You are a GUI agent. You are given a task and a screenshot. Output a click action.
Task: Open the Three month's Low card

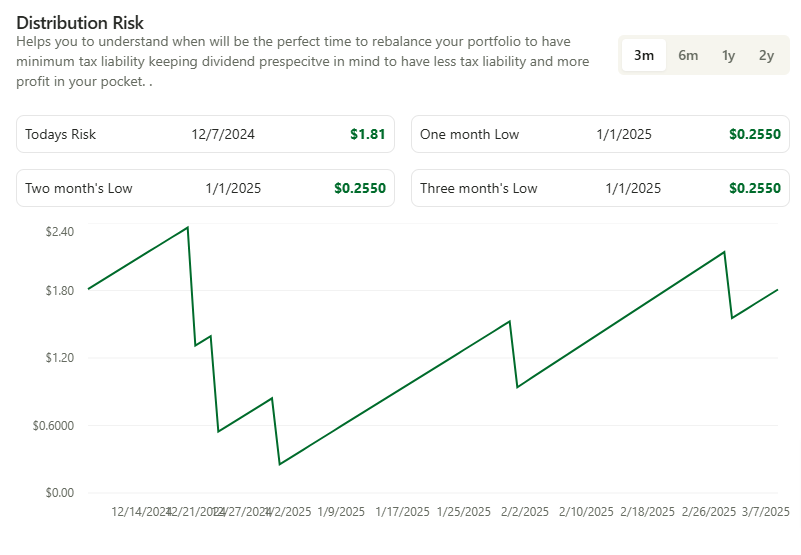(x=600, y=188)
